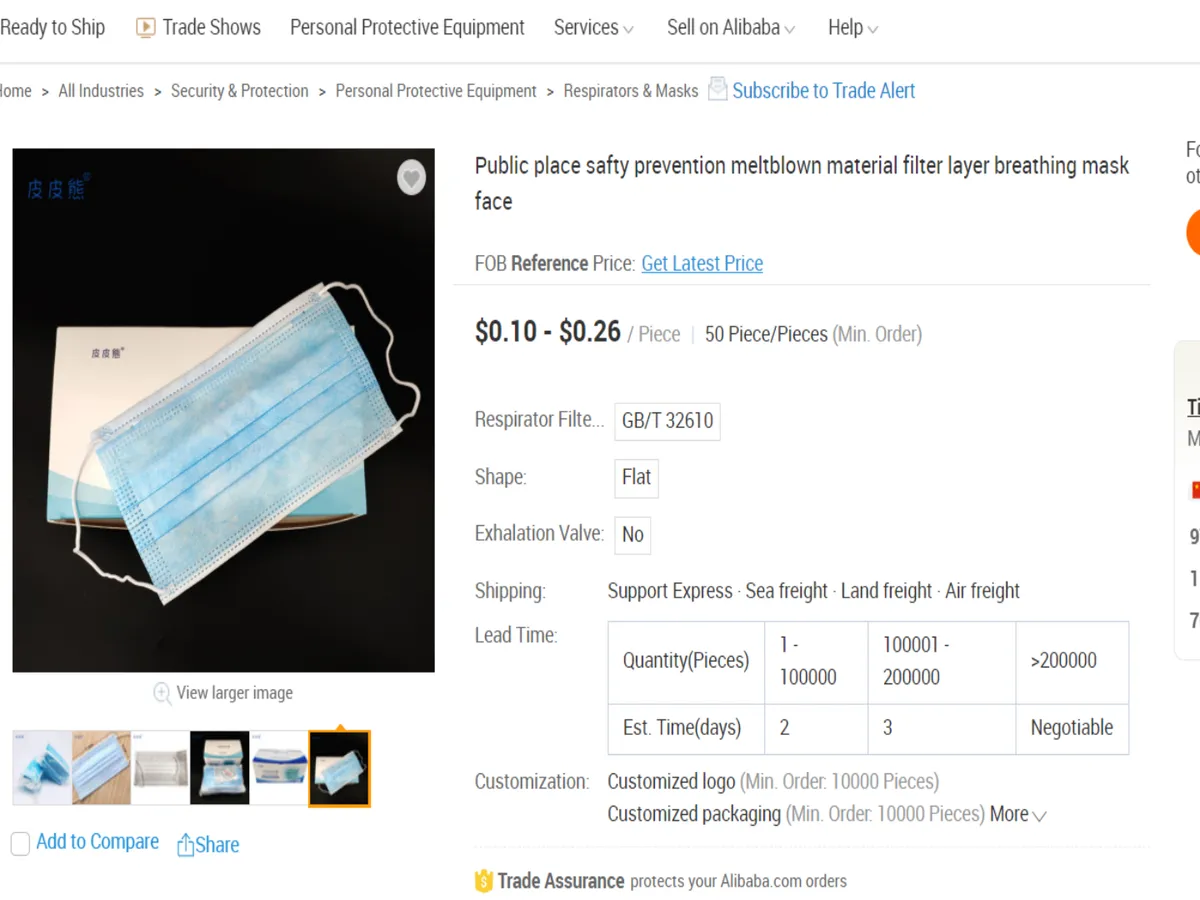Viewport: 1200px width, 900px height.
Task: Tick the Add to Compare checkbox
Action: coord(21,844)
